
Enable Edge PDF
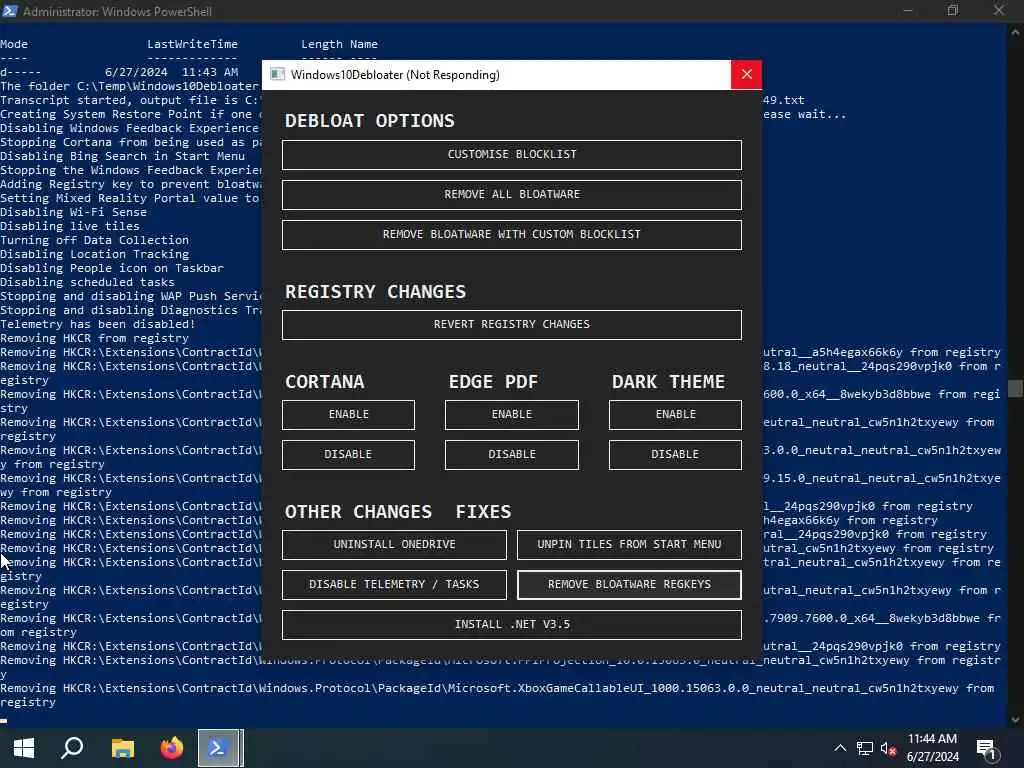coord(511,415)
